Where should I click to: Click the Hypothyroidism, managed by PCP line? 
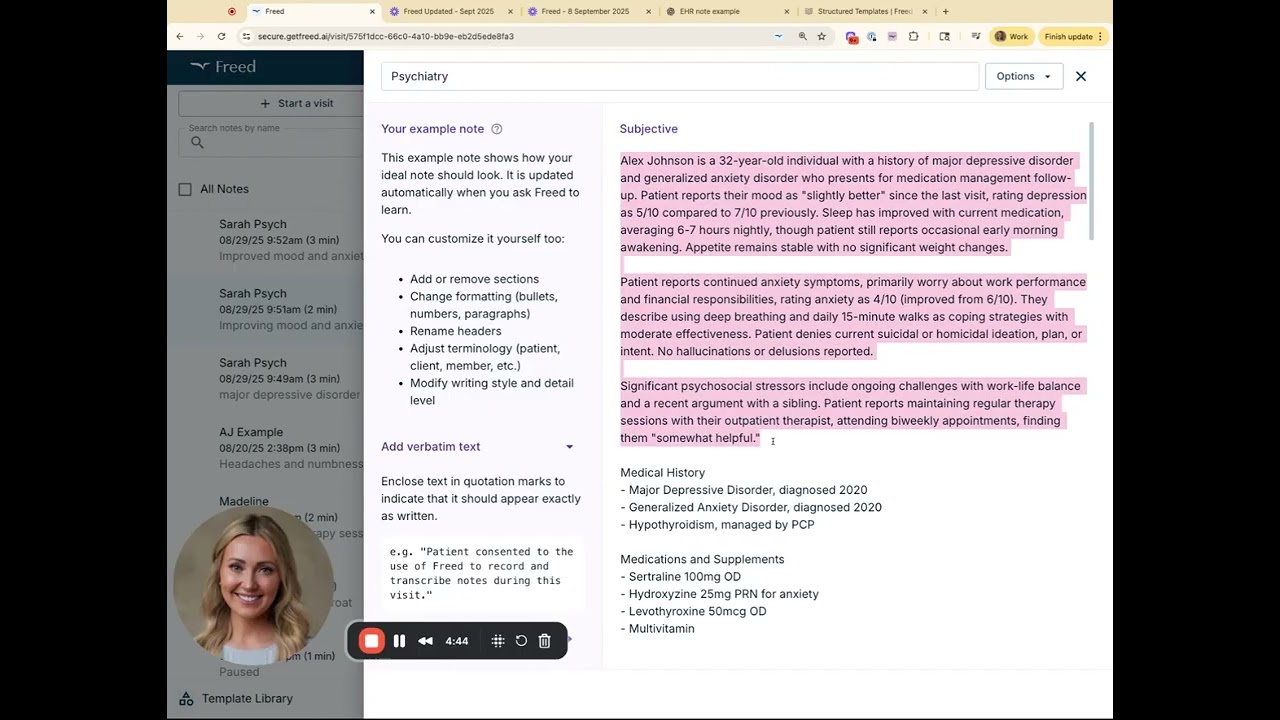(717, 525)
